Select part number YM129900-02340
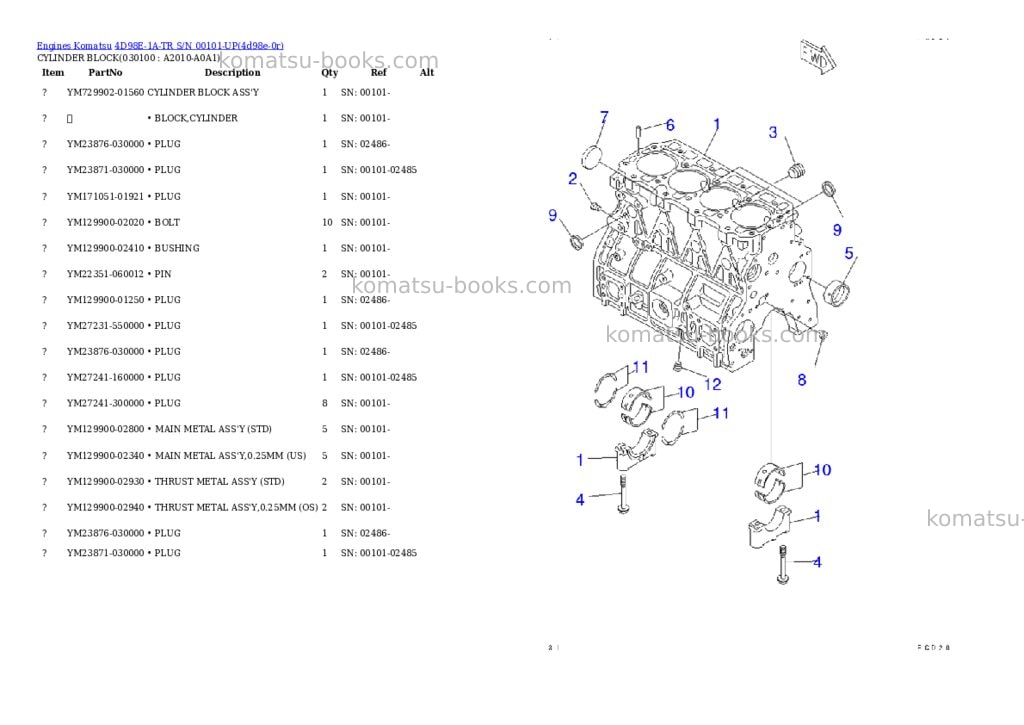Viewport: 1024px width, 725px height. [105, 456]
